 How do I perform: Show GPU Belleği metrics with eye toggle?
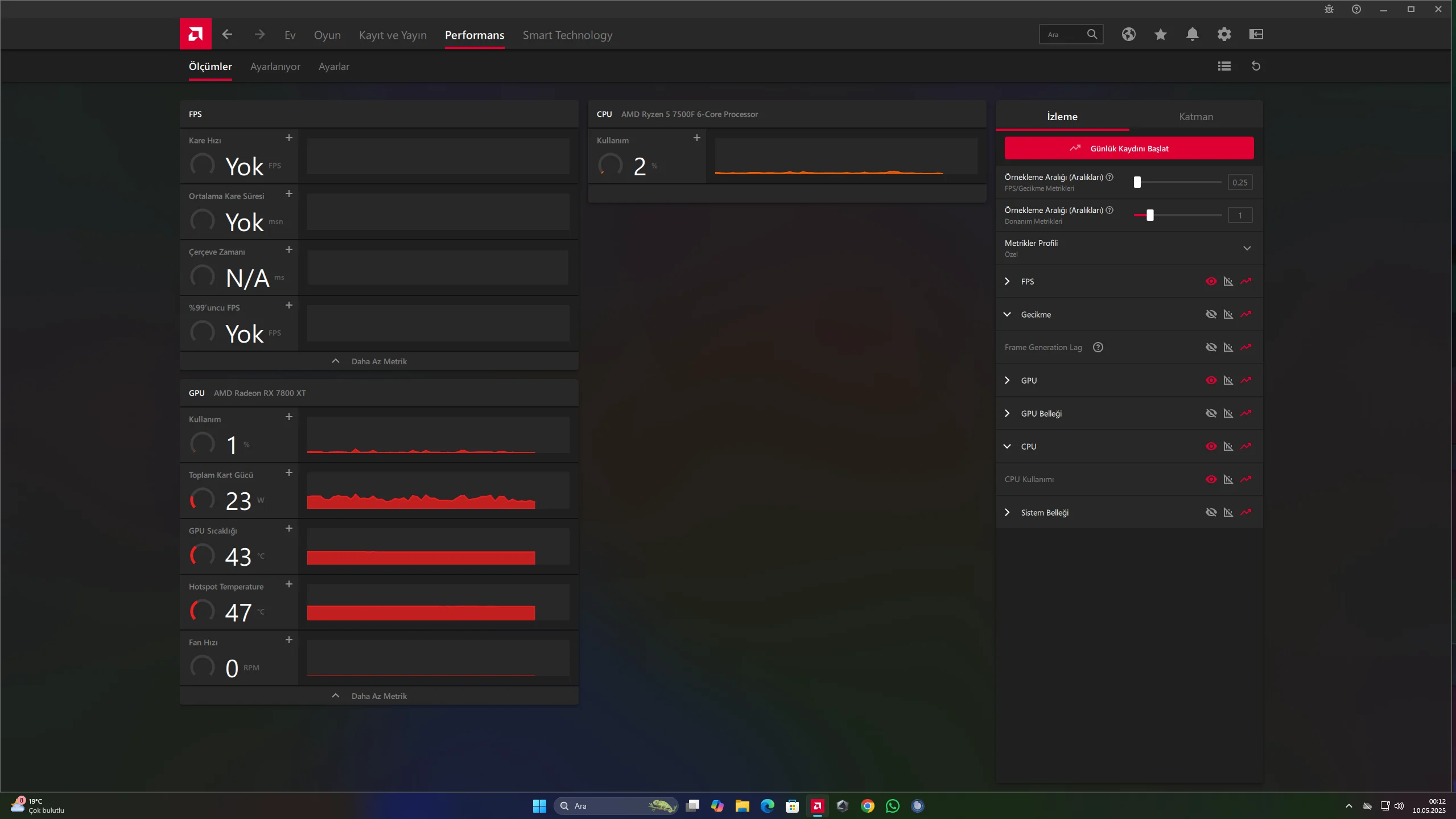click(1211, 413)
